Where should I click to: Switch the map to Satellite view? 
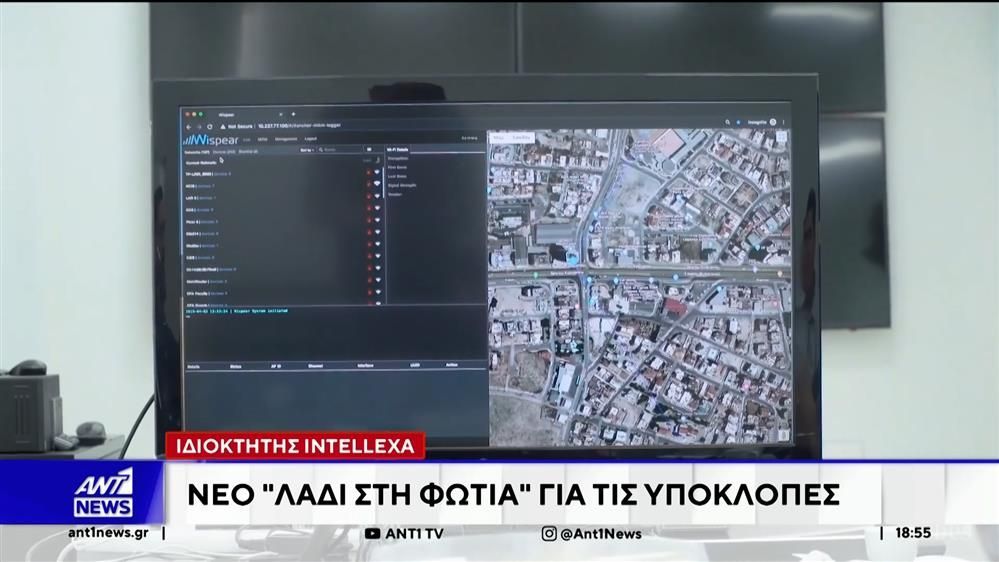pyautogui.click(x=522, y=137)
